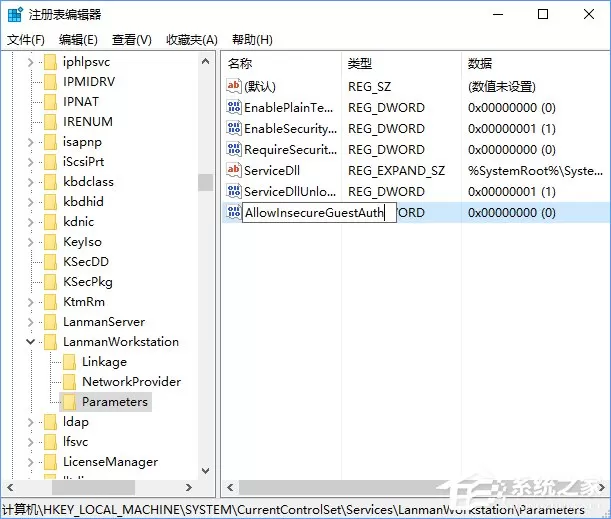Expand the kdnic tree node
The image size is (611, 519).
point(30,222)
